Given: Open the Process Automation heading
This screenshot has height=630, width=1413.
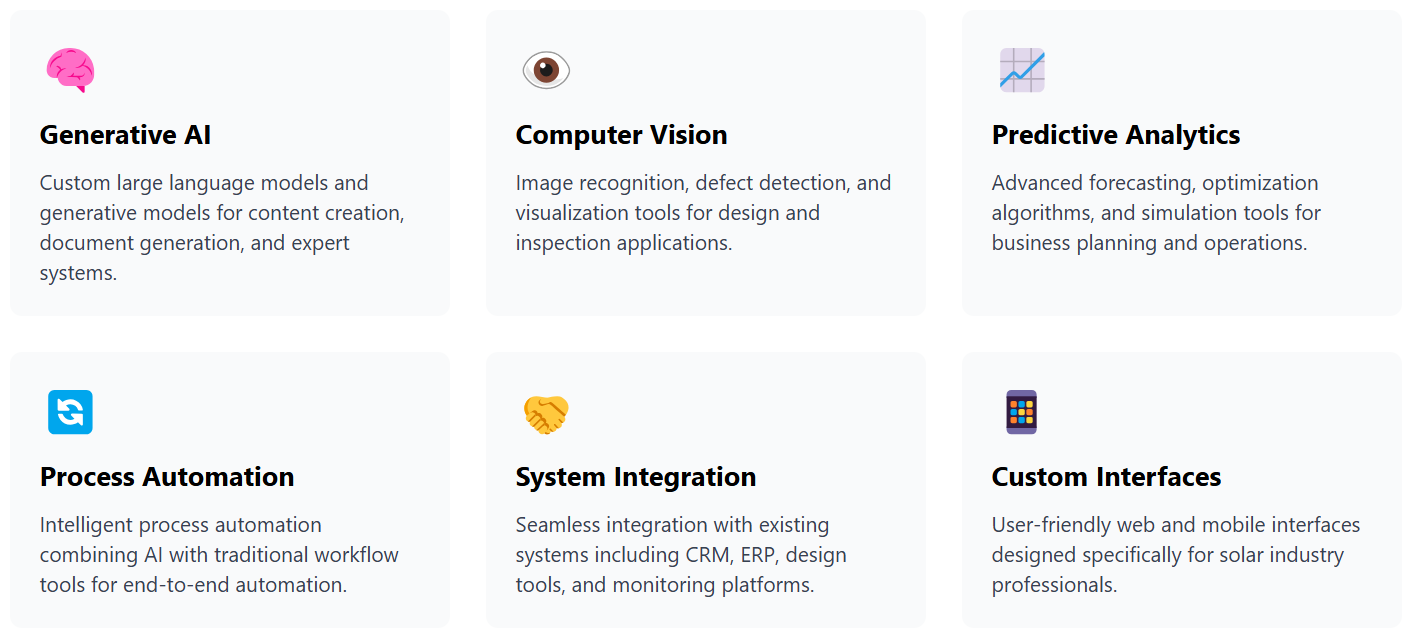Looking at the screenshot, I should click(x=167, y=477).
